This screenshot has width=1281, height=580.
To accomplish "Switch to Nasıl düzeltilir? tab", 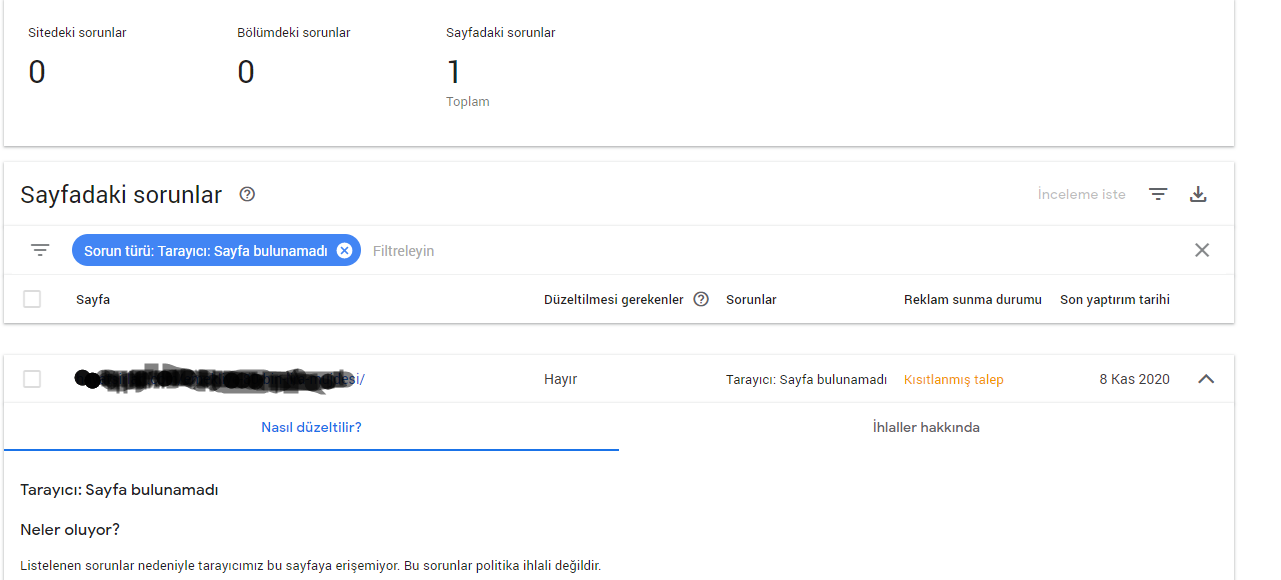I will (x=311, y=427).
